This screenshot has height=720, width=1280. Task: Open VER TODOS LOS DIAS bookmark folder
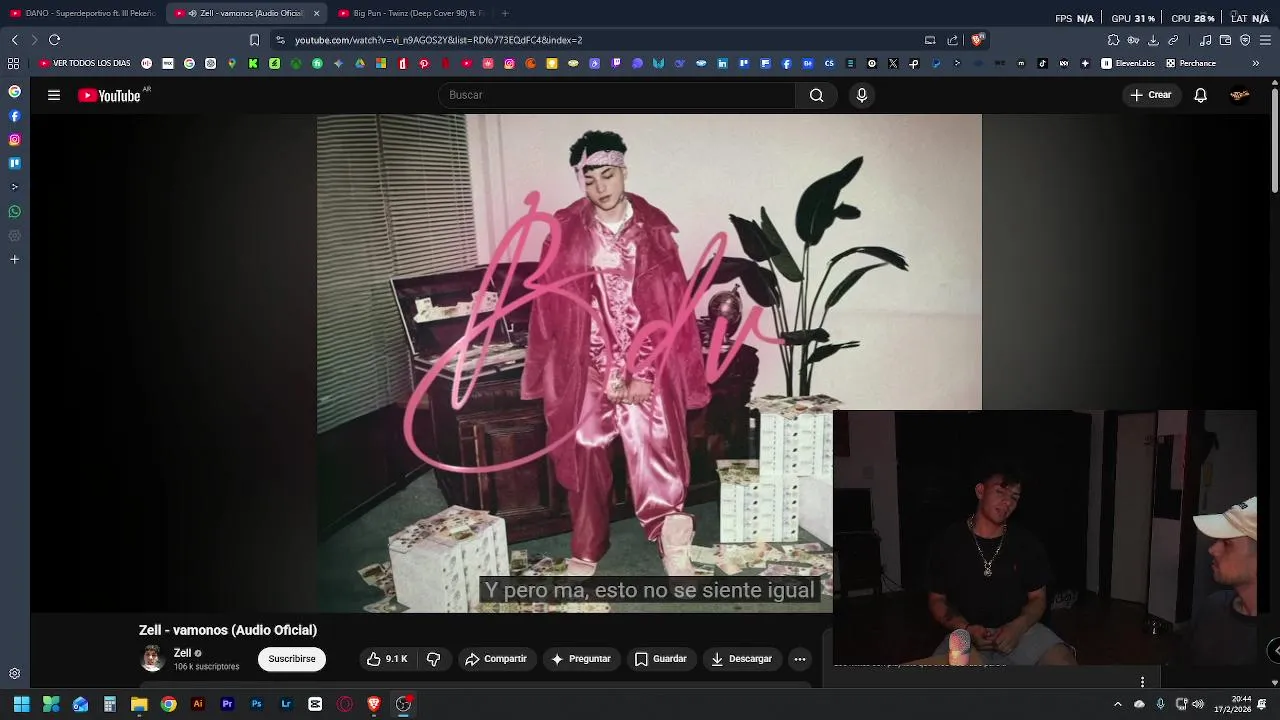(x=85, y=63)
